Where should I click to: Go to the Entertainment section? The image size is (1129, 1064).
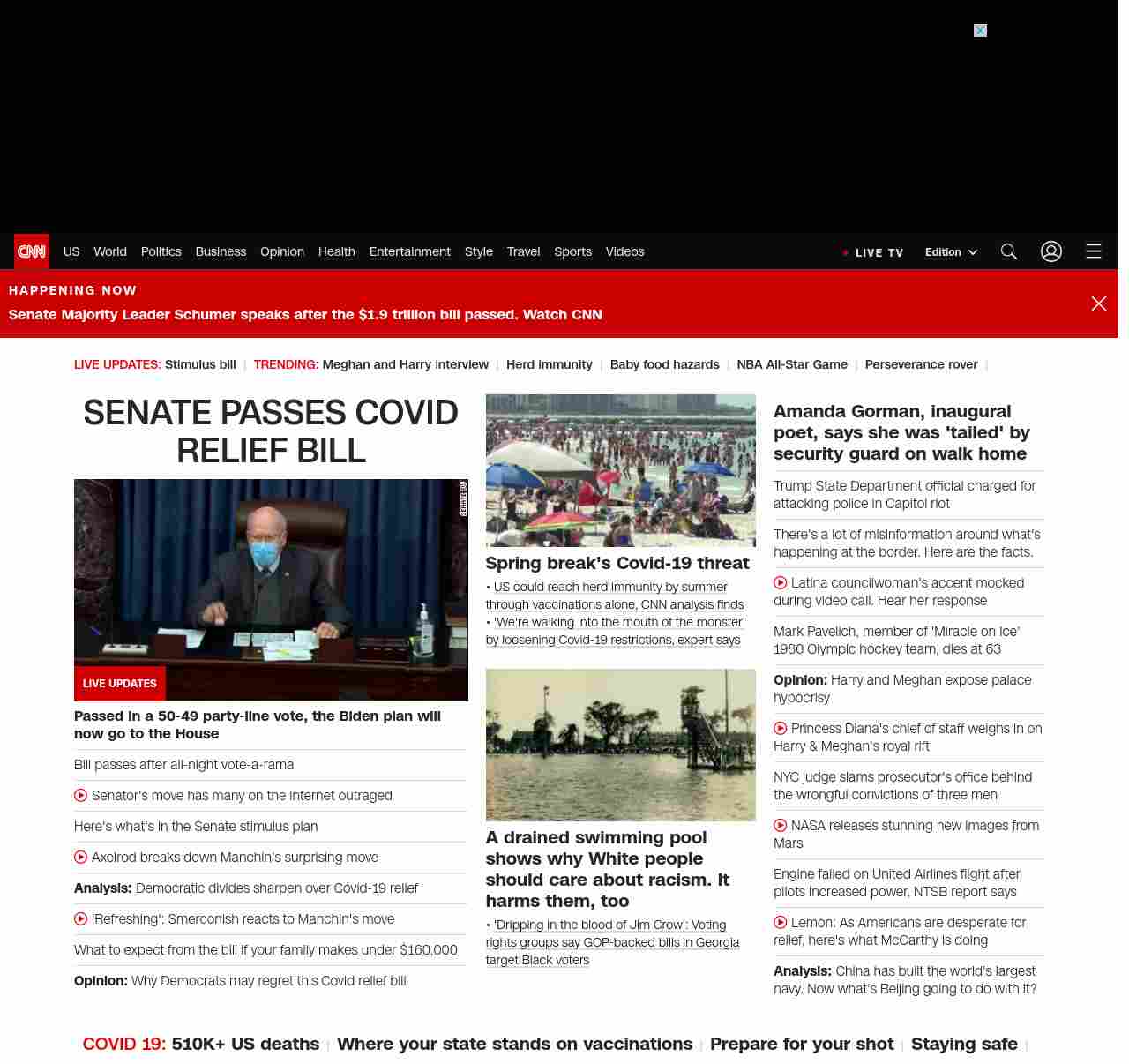click(x=409, y=251)
